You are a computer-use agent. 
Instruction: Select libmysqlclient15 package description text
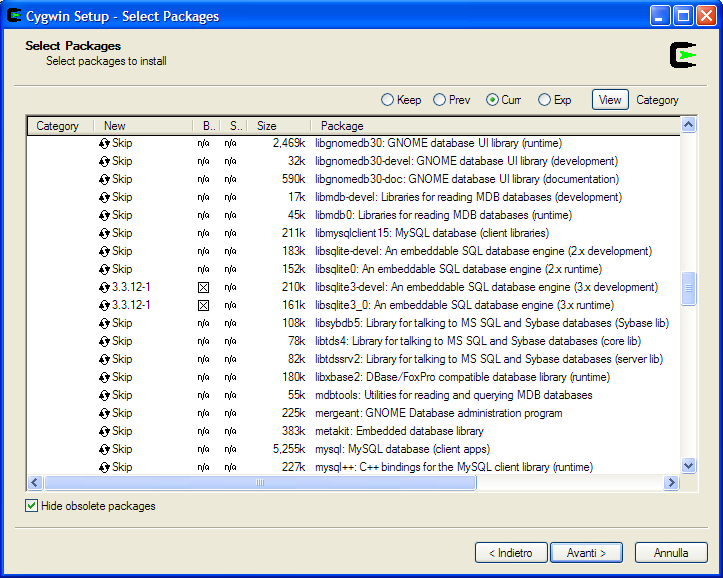tap(432, 233)
